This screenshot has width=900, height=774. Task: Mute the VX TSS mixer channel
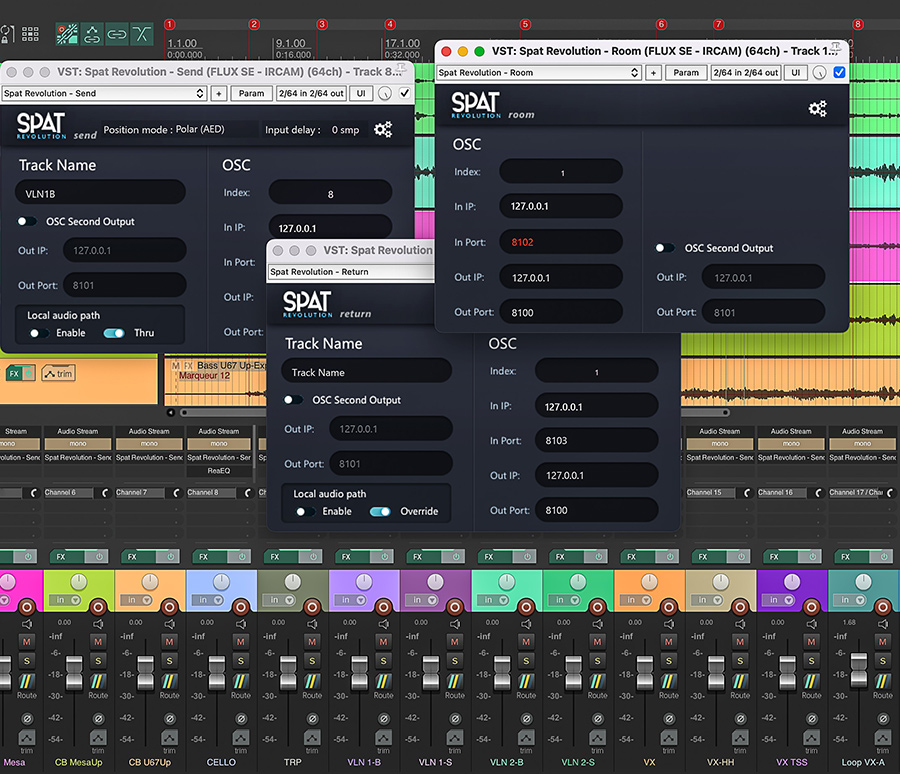pyautogui.click(x=811, y=641)
